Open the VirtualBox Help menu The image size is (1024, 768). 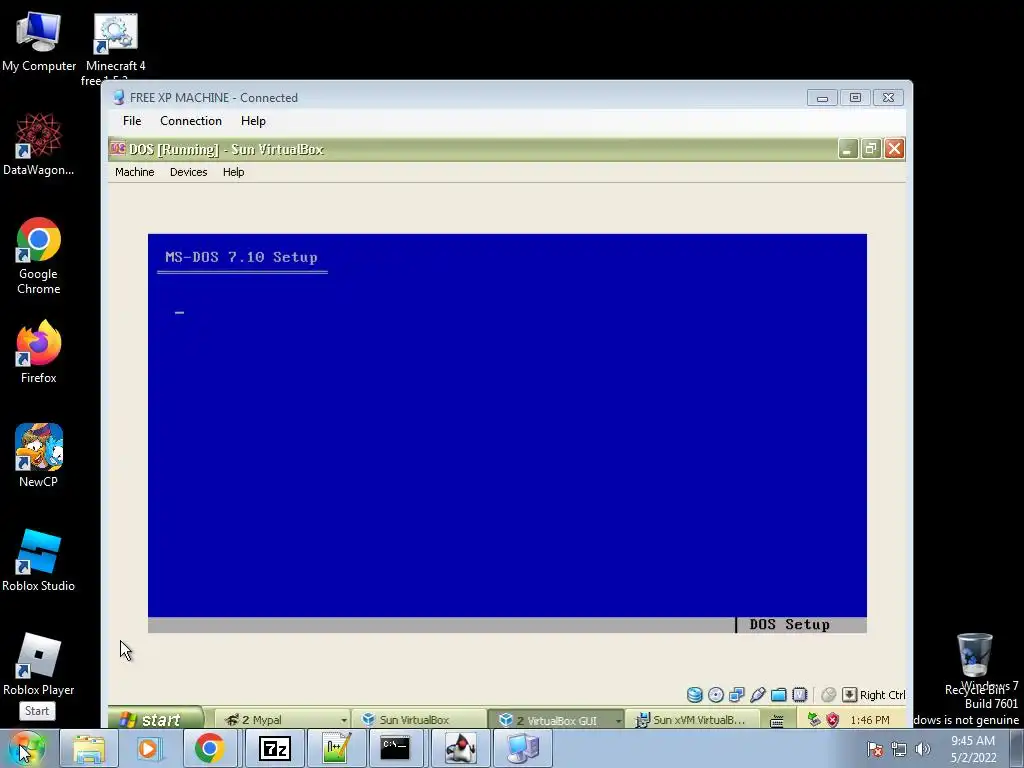click(x=233, y=172)
